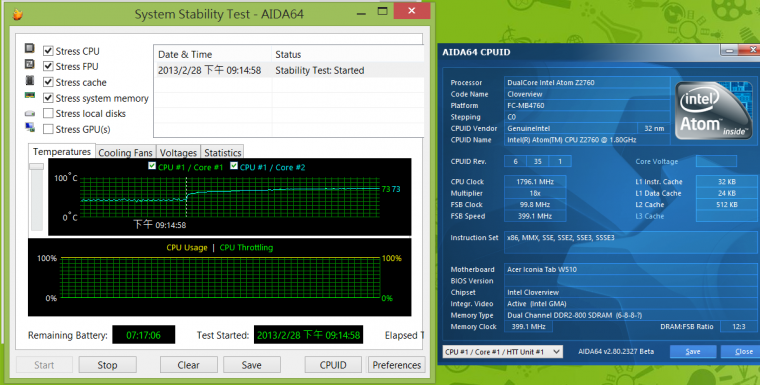Image resolution: width=760 pixels, height=385 pixels.
Task: Click the CPU chip icon beside Stress CPU
Action: point(30,48)
